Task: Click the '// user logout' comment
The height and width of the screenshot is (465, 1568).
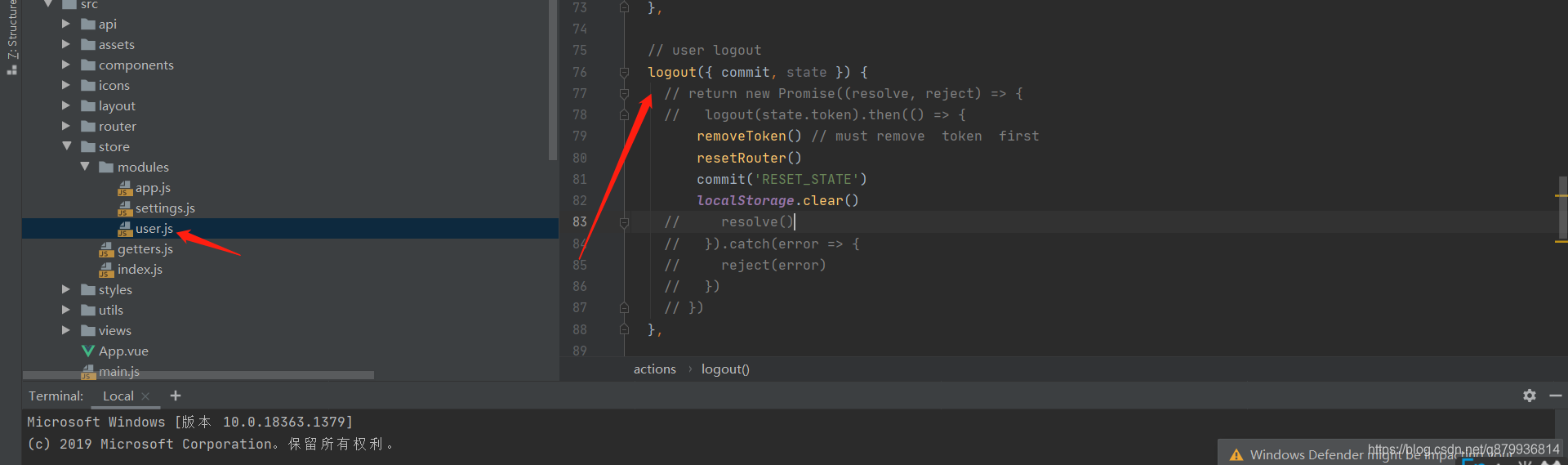Action: pyautogui.click(x=704, y=51)
